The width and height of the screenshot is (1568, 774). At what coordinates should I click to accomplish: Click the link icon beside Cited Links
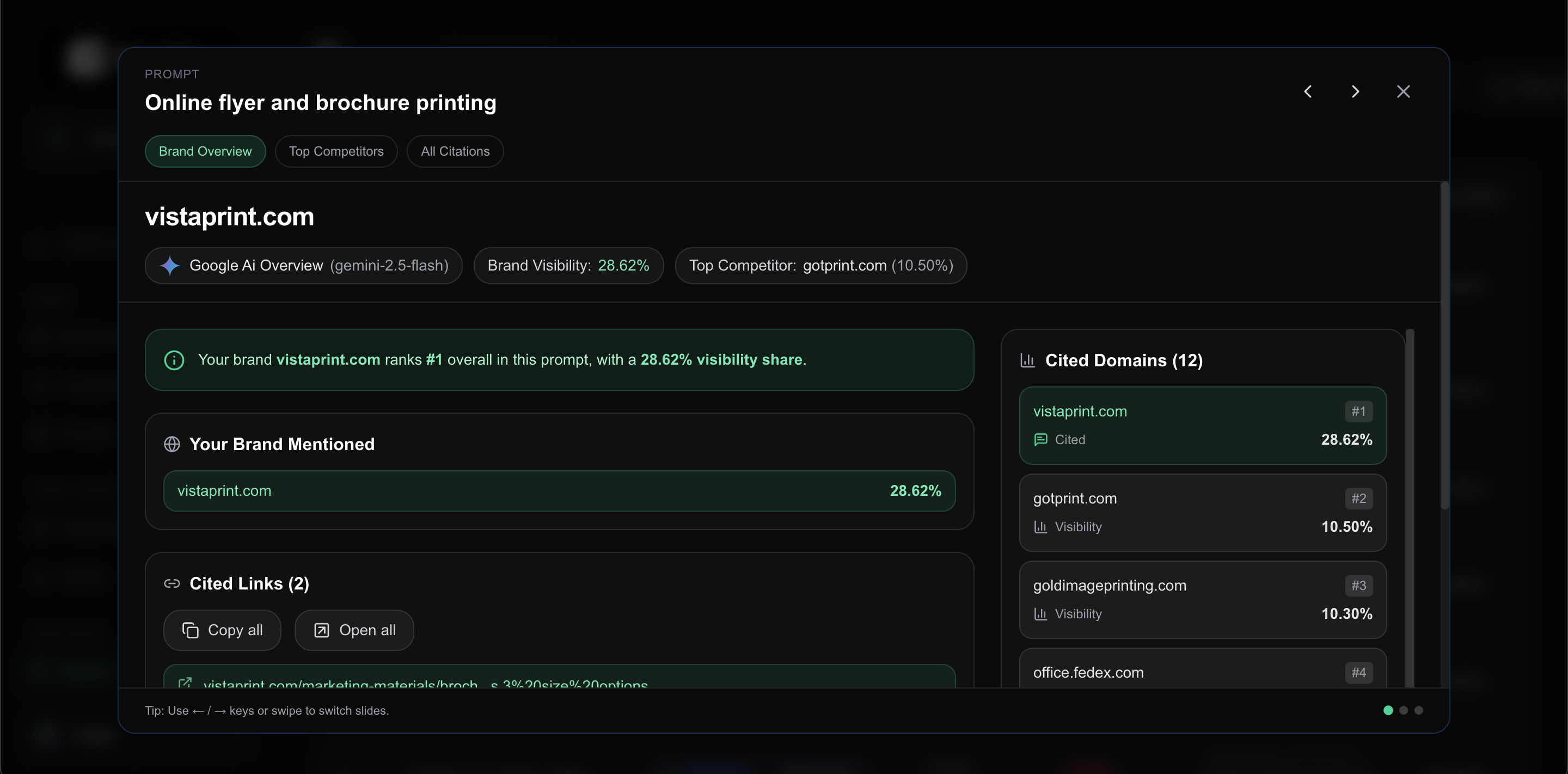point(172,583)
